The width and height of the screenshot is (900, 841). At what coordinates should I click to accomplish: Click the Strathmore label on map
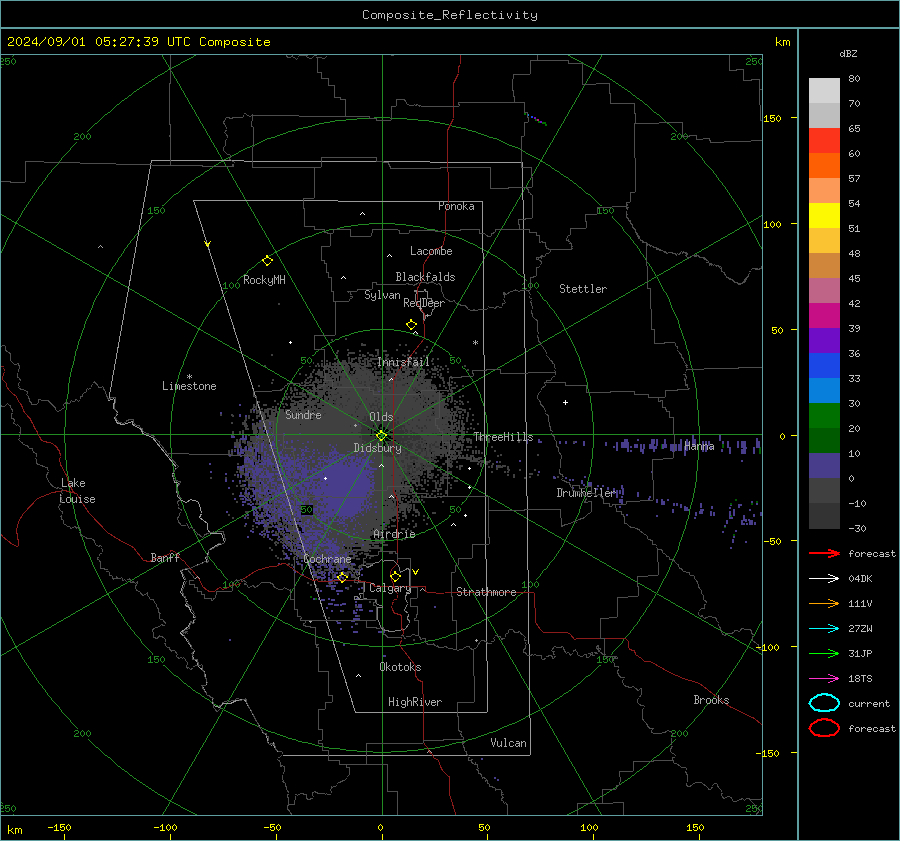coord(487,592)
